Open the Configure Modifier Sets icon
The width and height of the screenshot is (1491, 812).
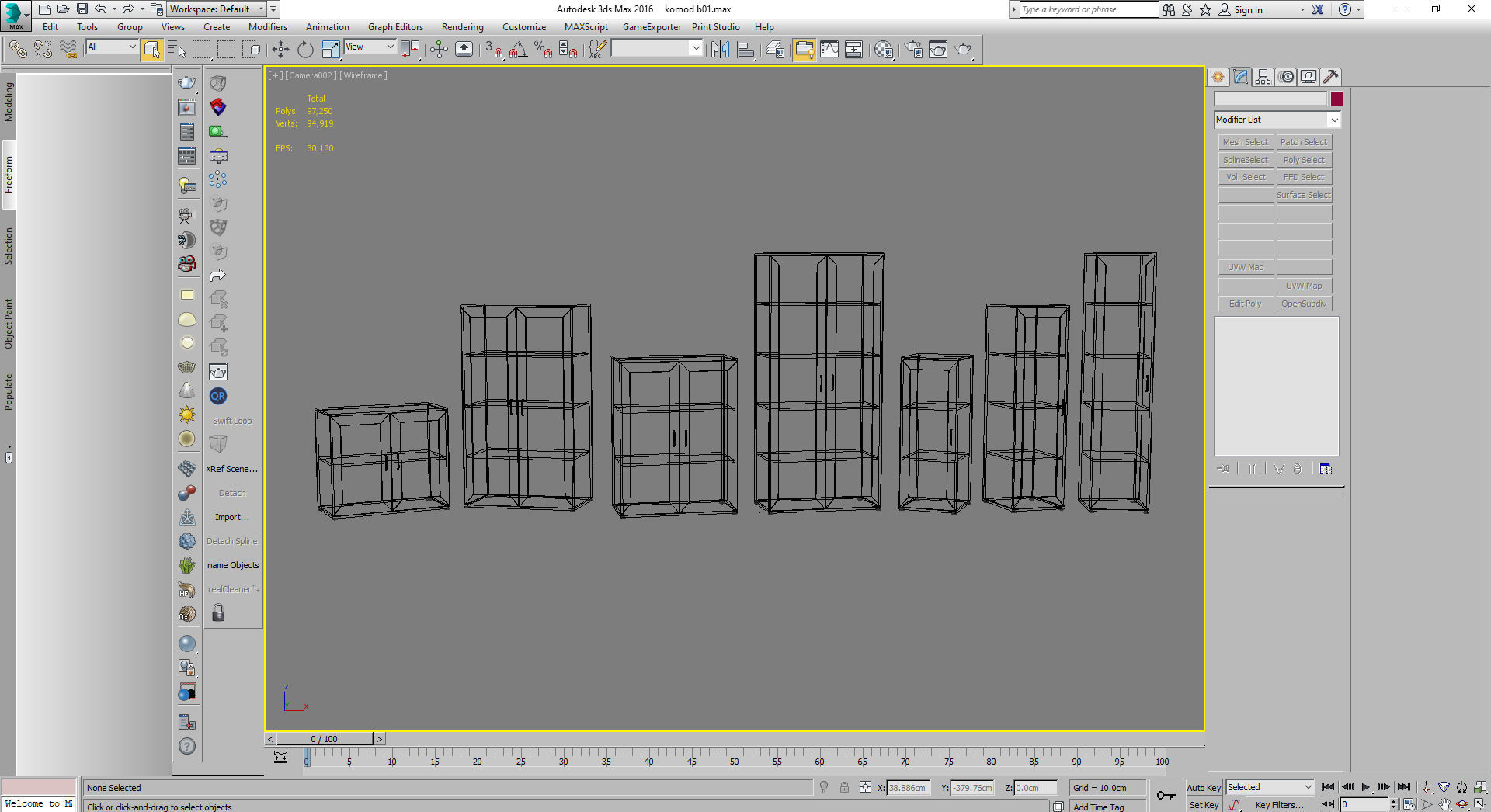[x=1326, y=469]
